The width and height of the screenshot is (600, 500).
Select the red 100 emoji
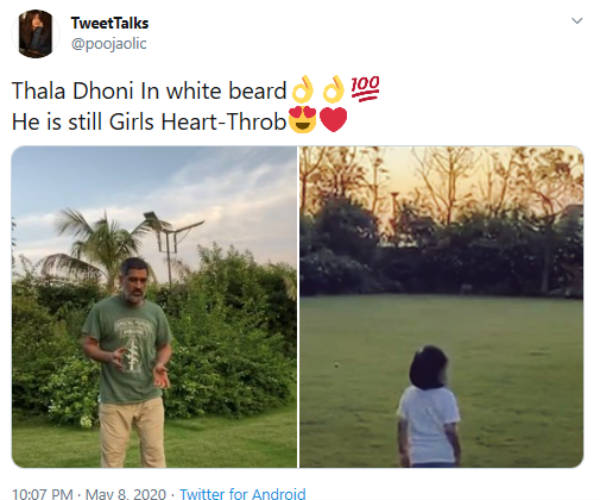coord(365,88)
